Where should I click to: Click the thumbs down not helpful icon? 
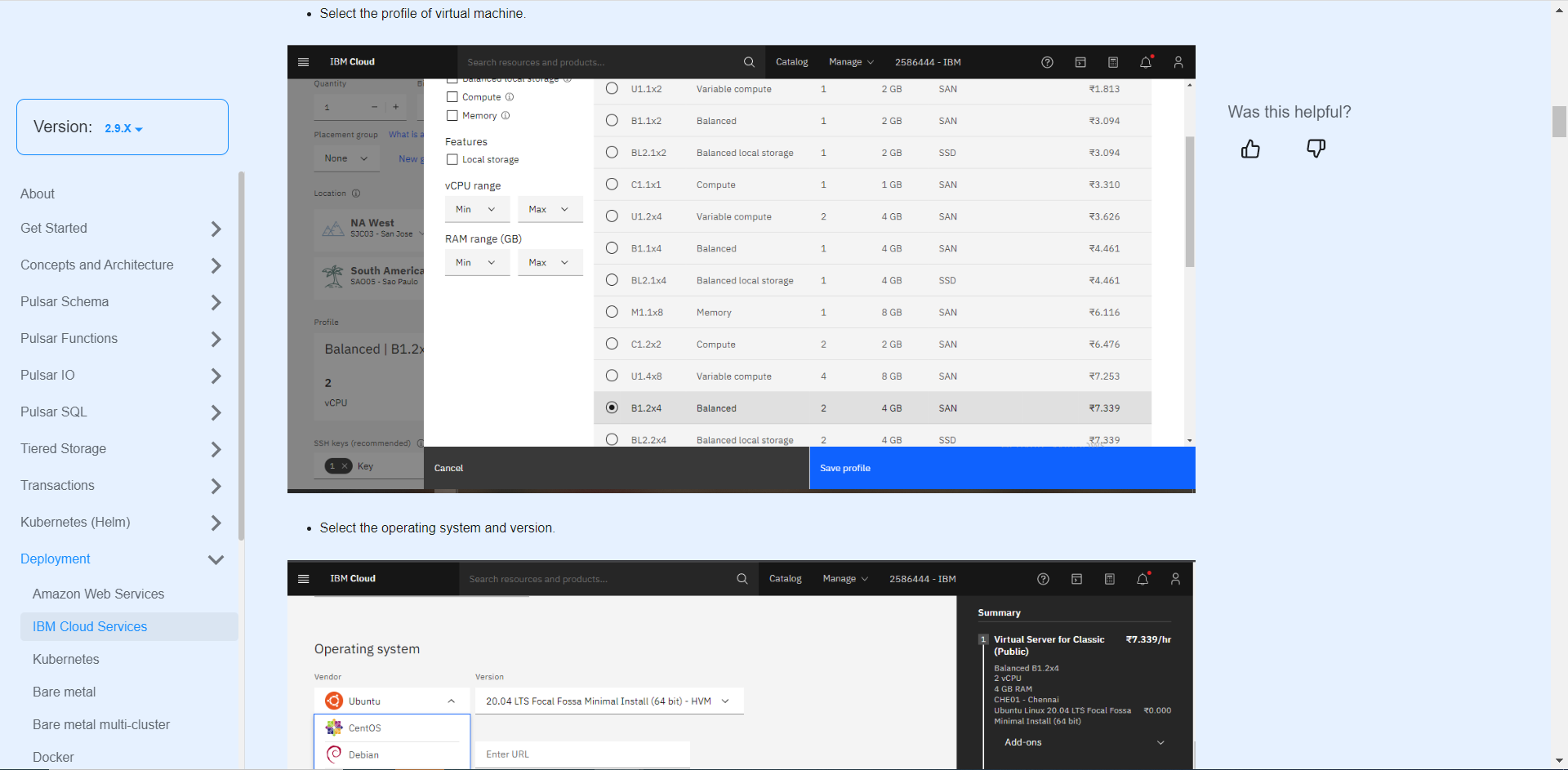coord(1316,149)
